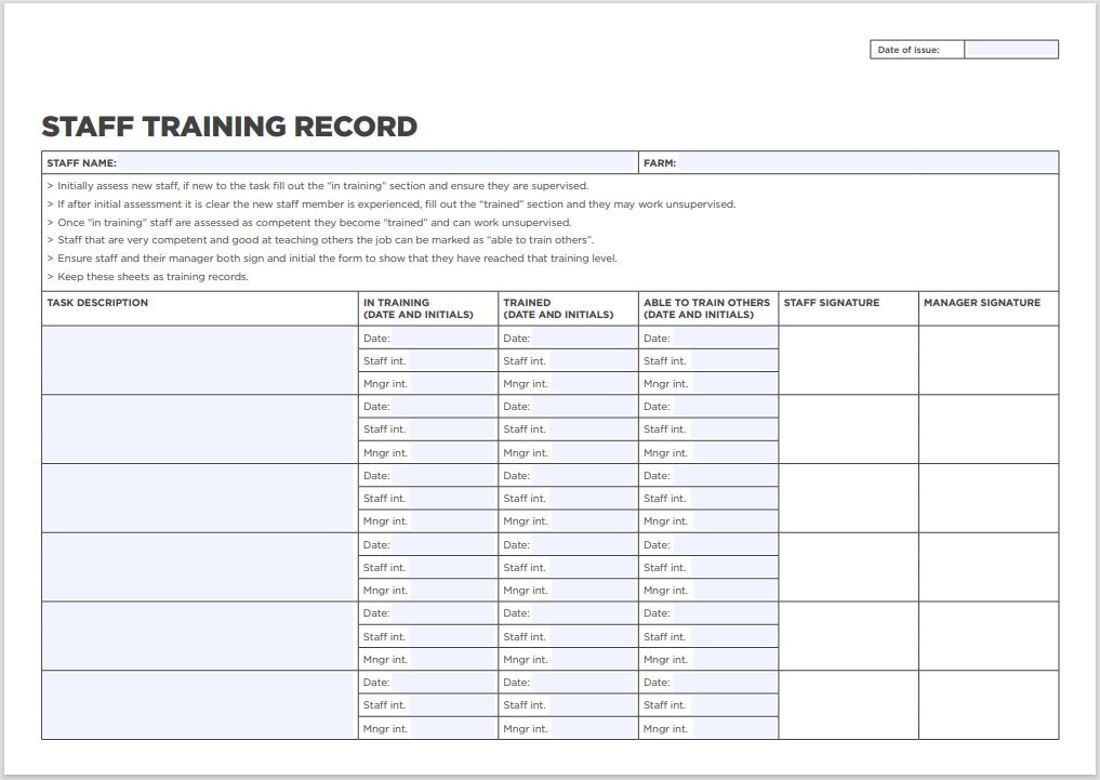Click second task's In Training Date field
The width and height of the screenshot is (1100, 780).
pos(443,406)
